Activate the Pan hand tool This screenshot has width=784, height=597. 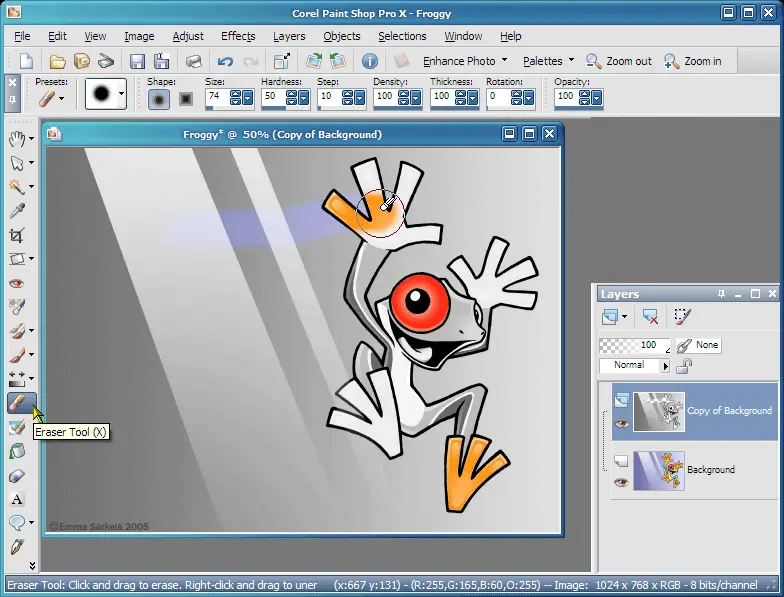click(17, 139)
